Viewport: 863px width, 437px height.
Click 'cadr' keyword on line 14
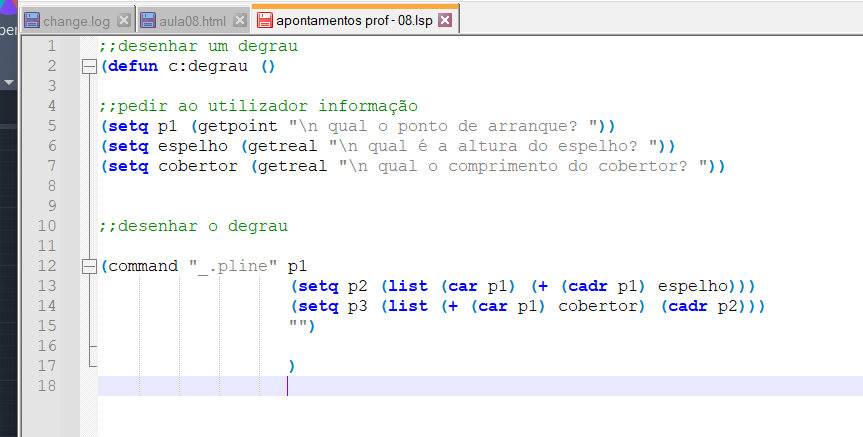[x=687, y=305]
